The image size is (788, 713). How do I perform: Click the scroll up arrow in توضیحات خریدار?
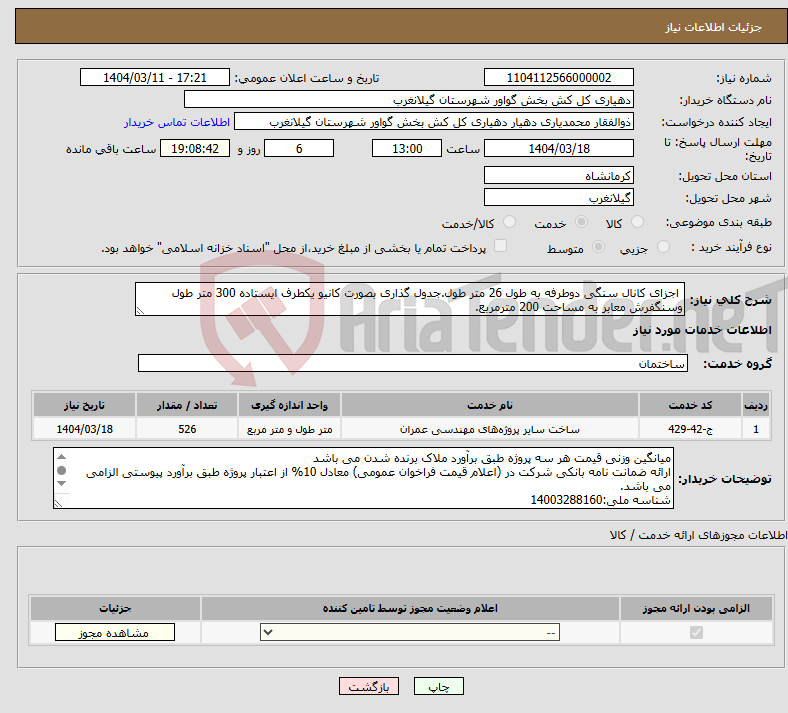click(x=61, y=457)
